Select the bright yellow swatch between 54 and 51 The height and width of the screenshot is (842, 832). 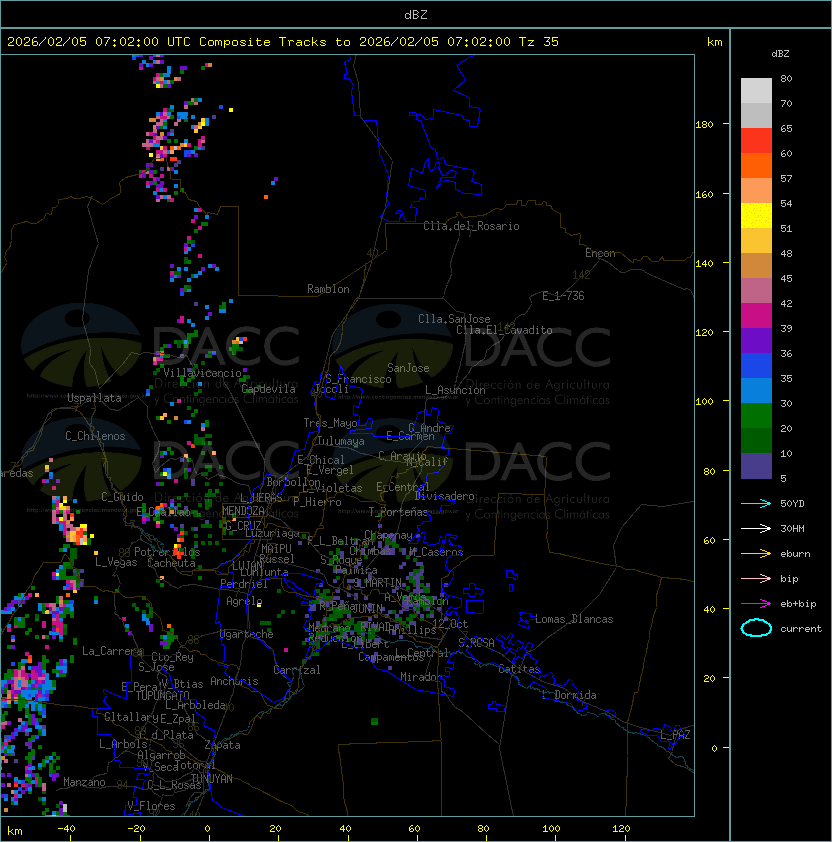pos(756,216)
